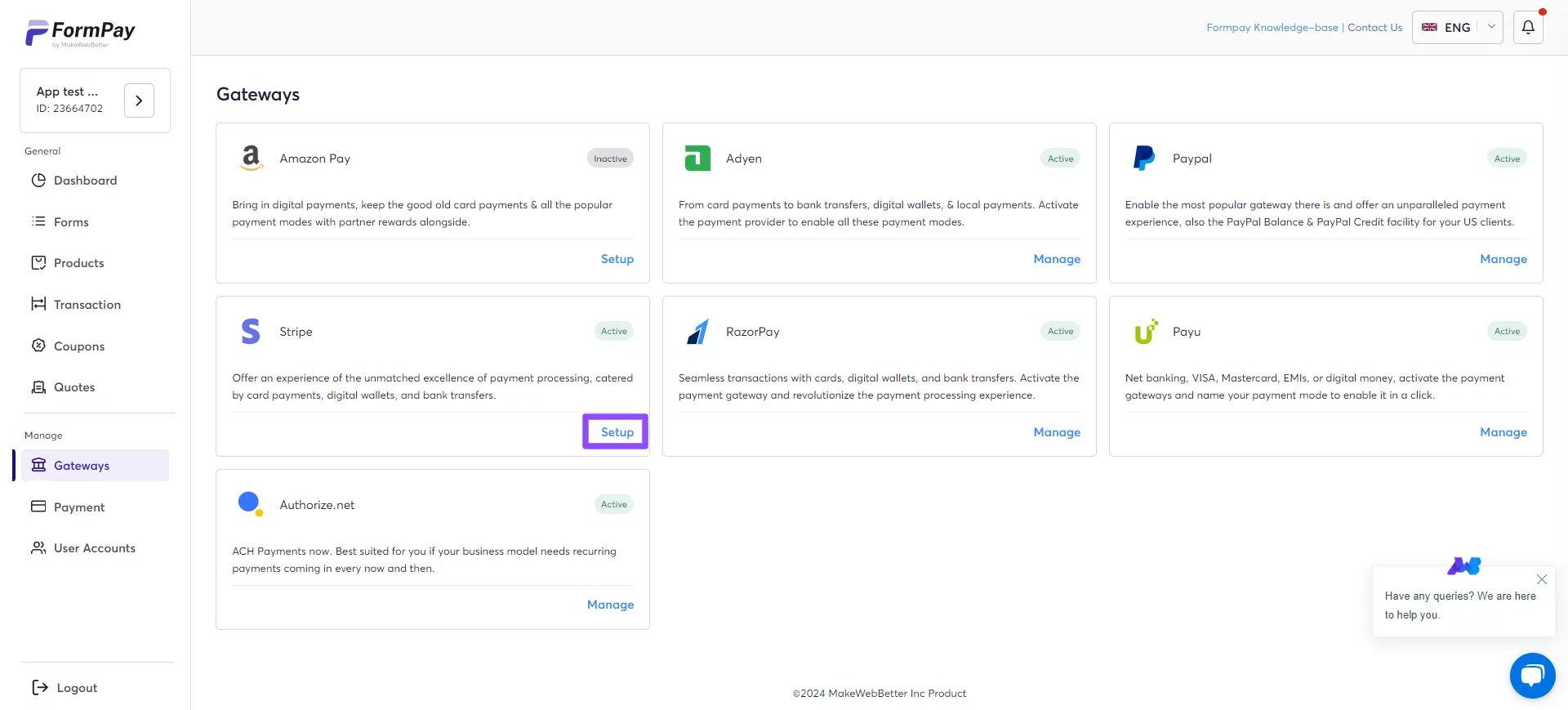Screen dimensions: 1568x710
Task: Open Dashboard from the sidebar
Action: (x=85, y=181)
